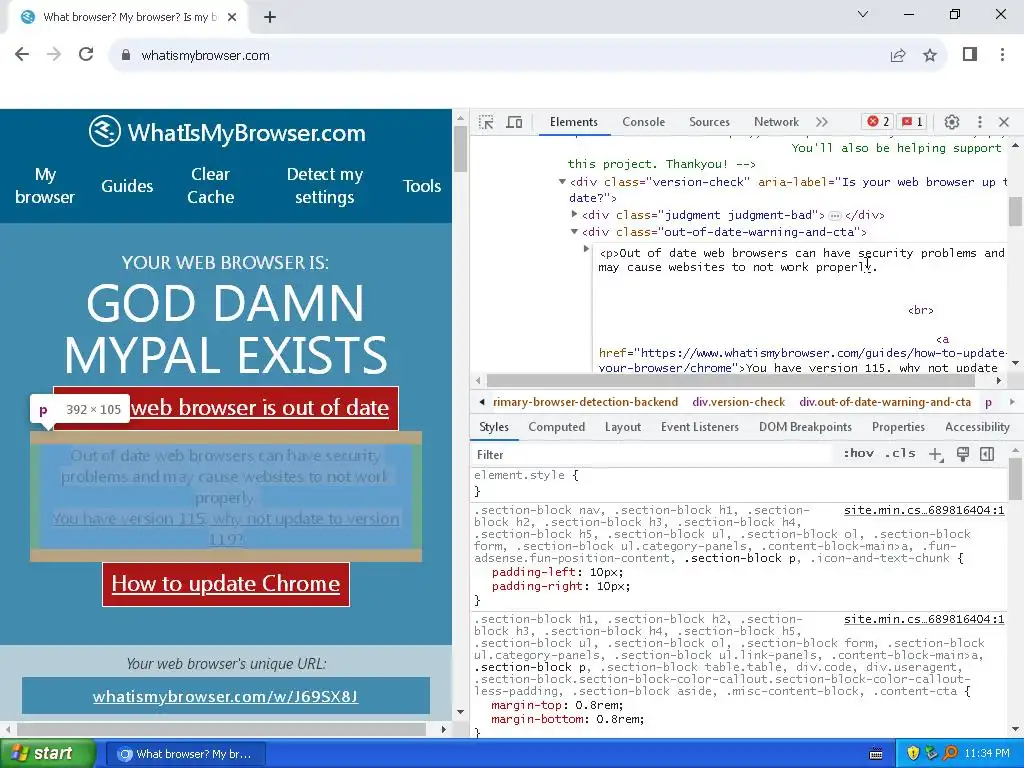The width and height of the screenshot is (1024, 768).
Task: Add a new style rule plus icon
Action: pos(935,455)
